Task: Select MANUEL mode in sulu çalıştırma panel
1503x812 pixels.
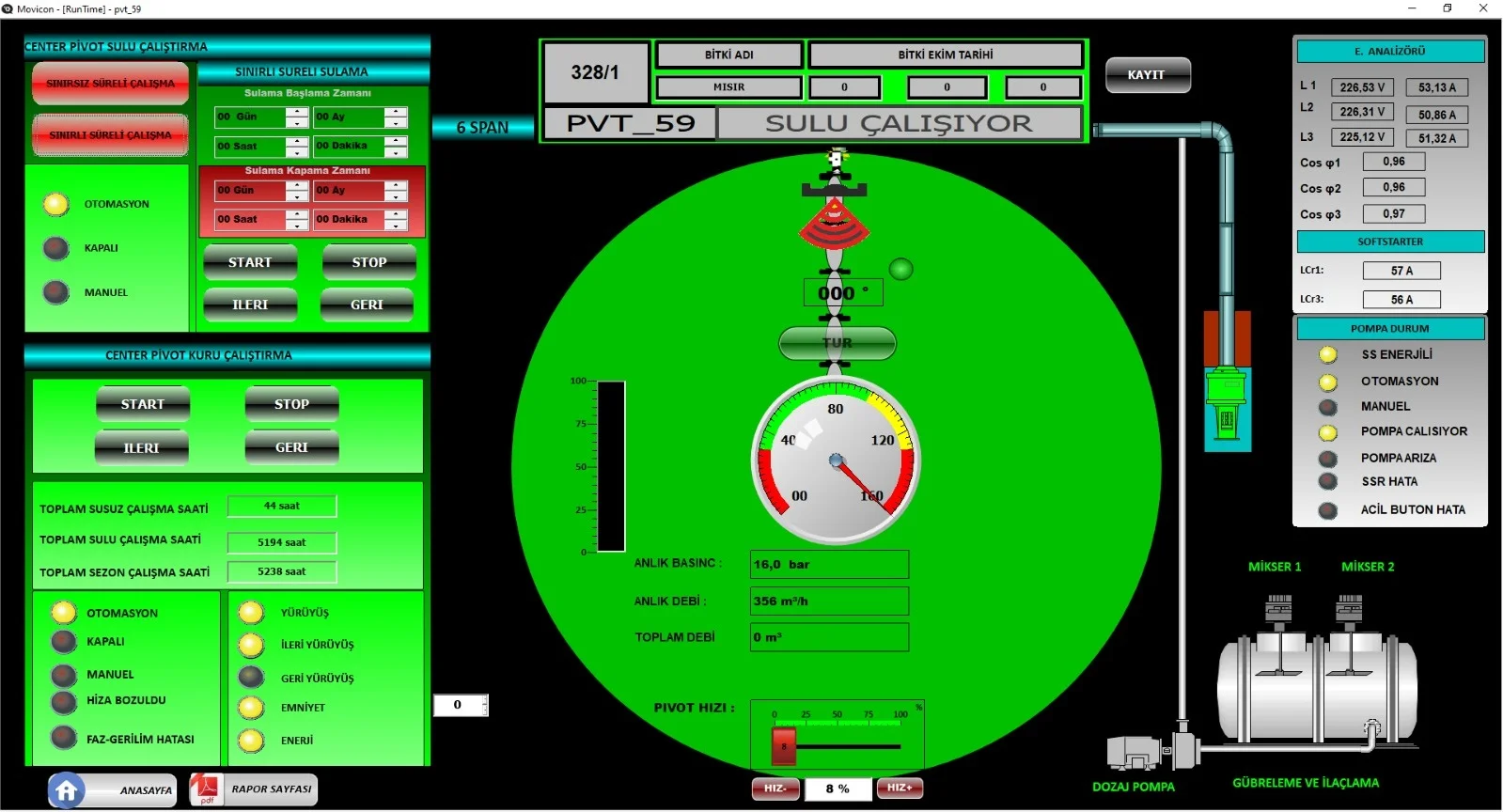Action: [x=56, y=292]
